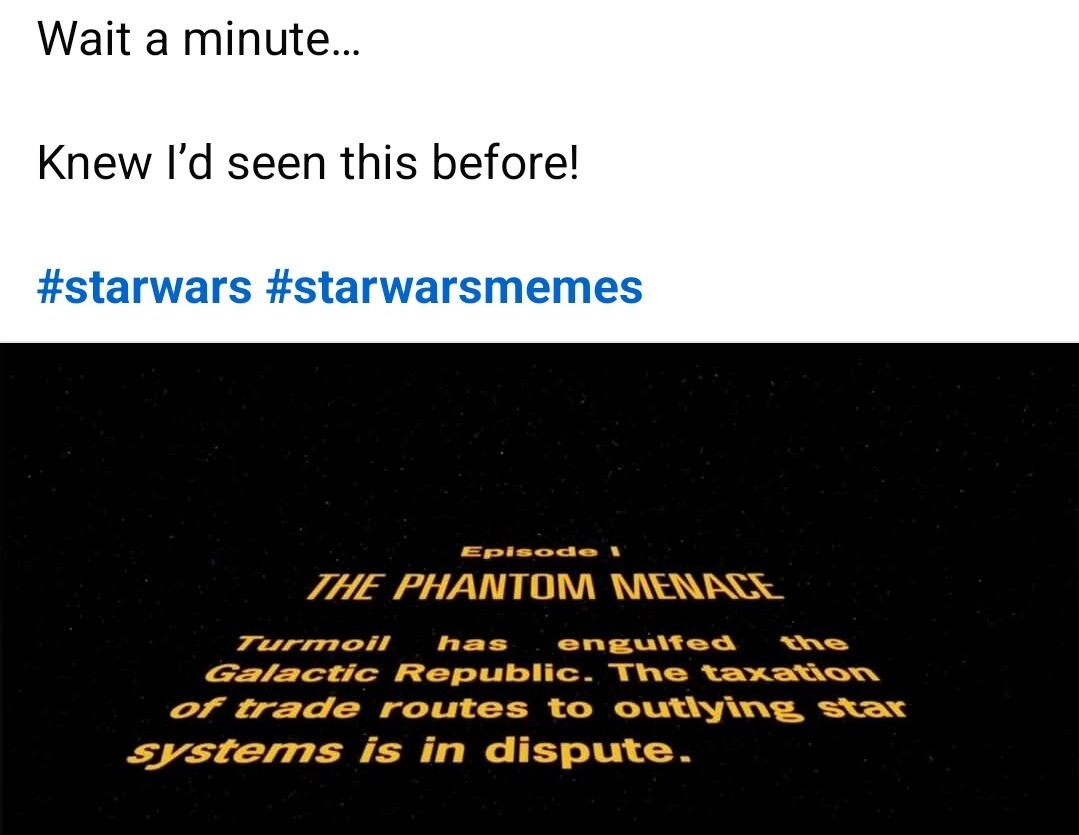Click the word 'Turmoil' in the crawl
Viewport: 1079px width, 835px height.
(x=314, y=644)
